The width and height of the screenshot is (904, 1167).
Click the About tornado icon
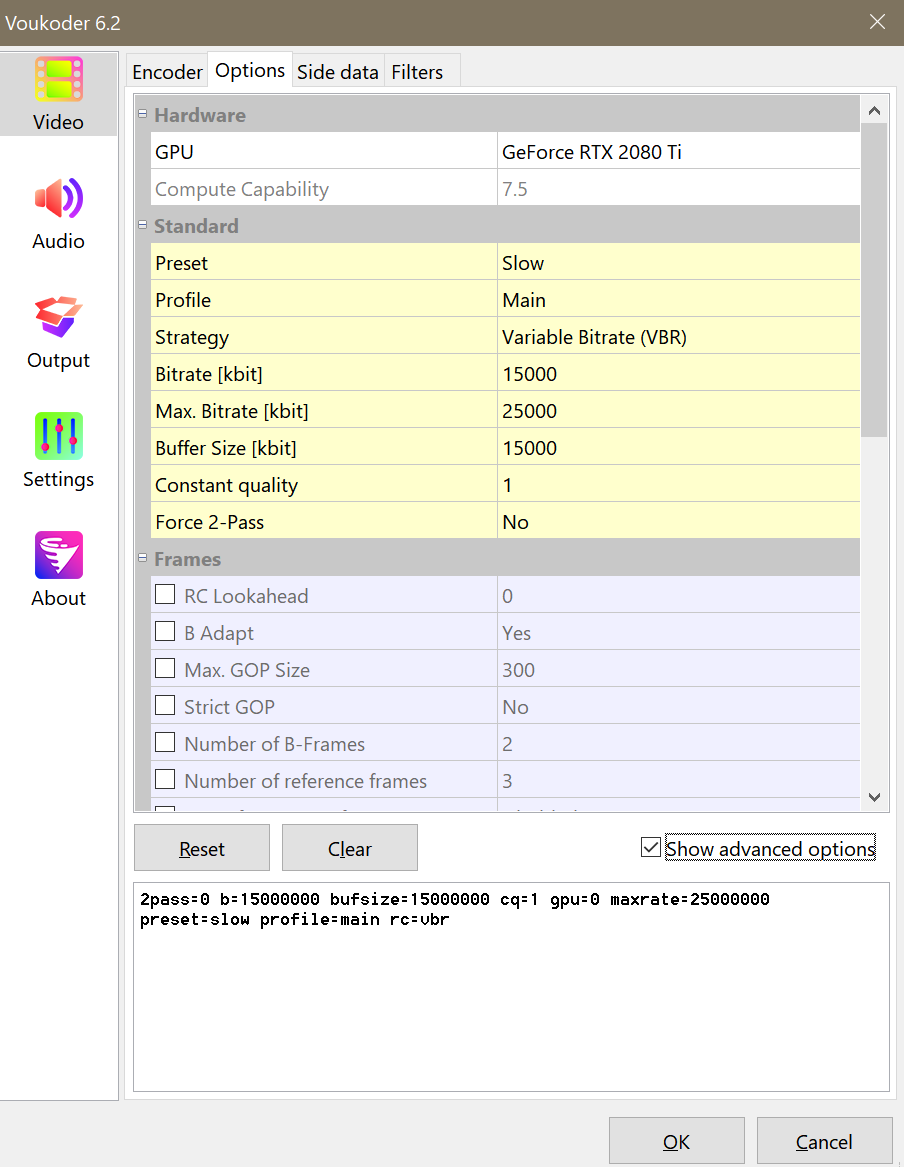59,556
